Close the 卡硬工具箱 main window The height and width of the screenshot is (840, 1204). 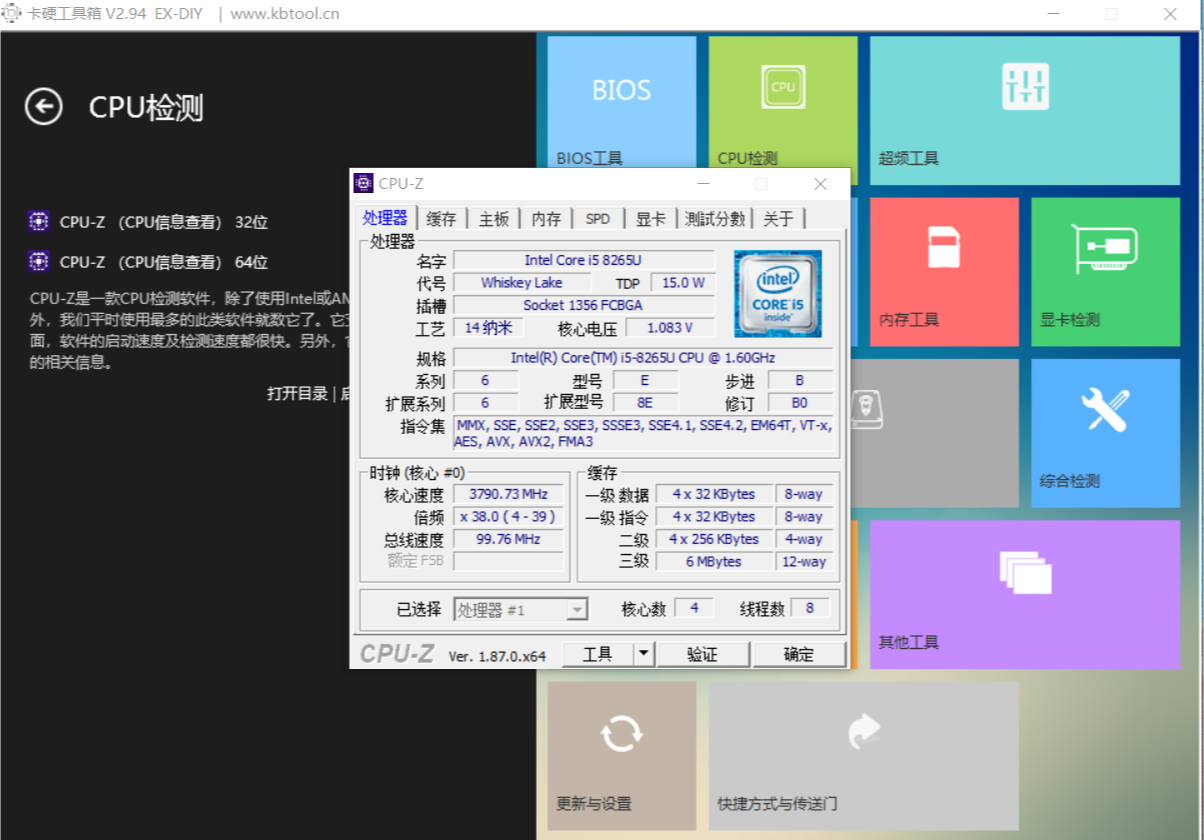click(1170, 14)
